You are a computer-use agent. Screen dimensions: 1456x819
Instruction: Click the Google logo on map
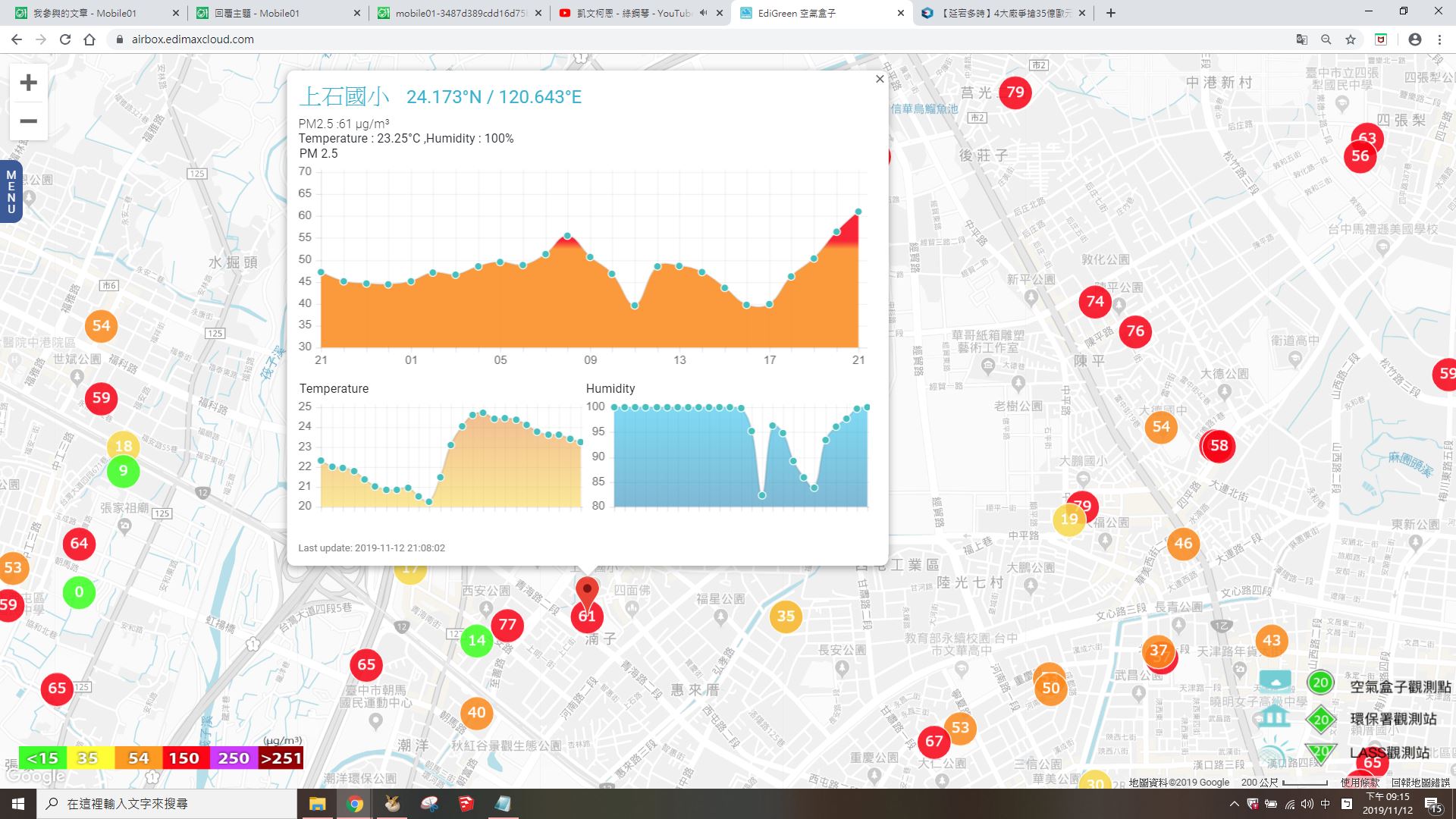point(35,776)
